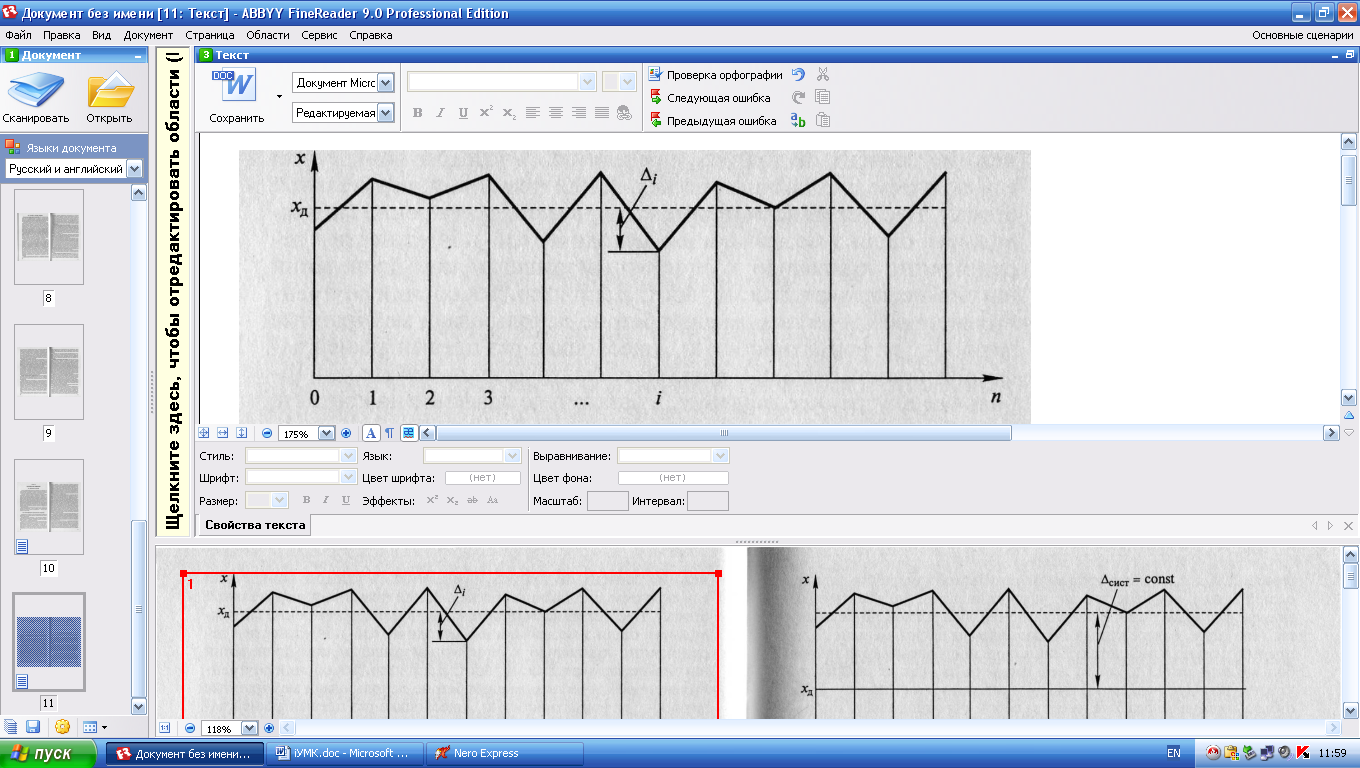Viewport: 1360px width, 768px height.
Task: Zoom out text view with minus icon near 175%
Action: 267,433
